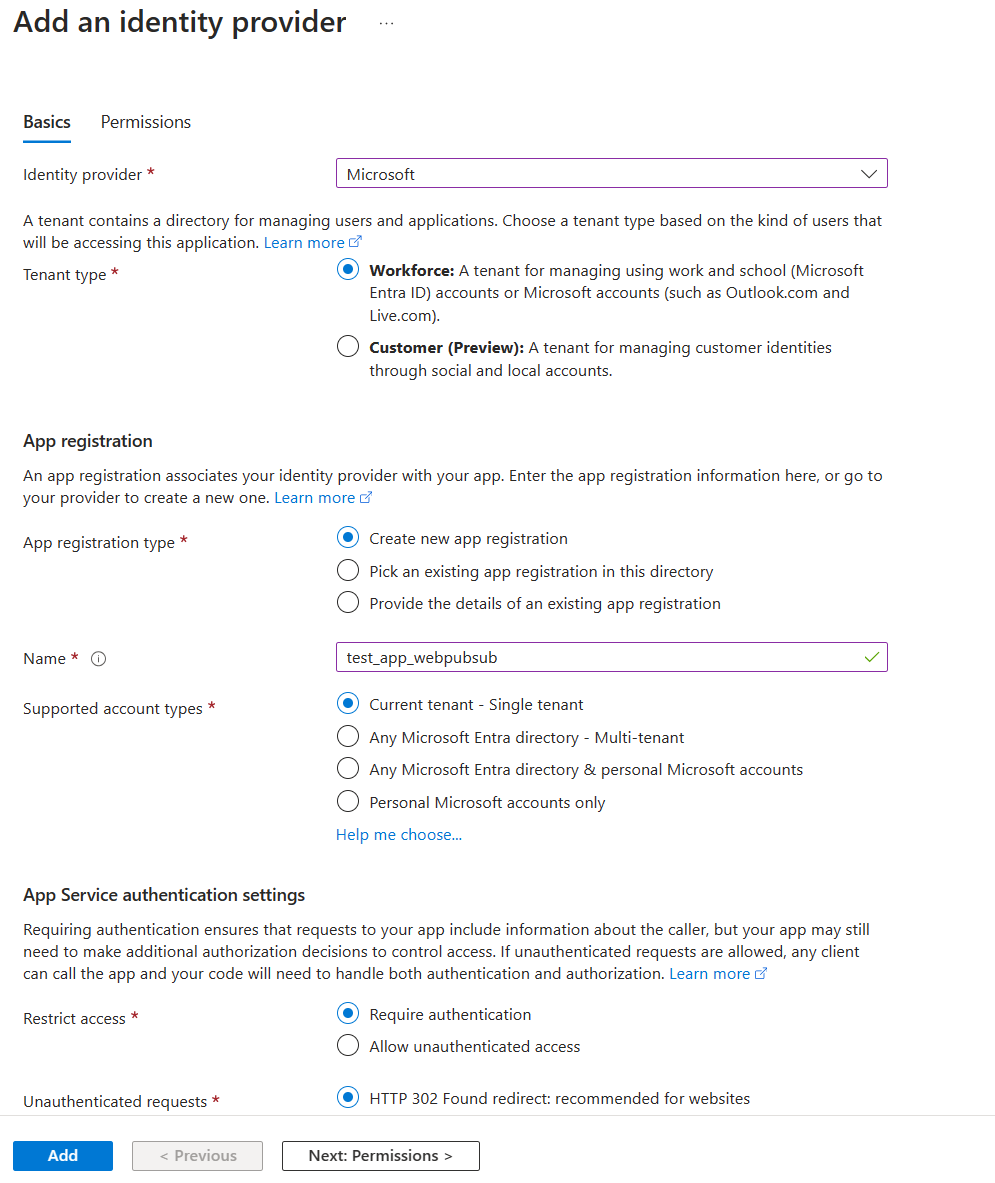Open the Identity provider dropdown
Screen dimensions: 995x1183
[x=611, y=174]
